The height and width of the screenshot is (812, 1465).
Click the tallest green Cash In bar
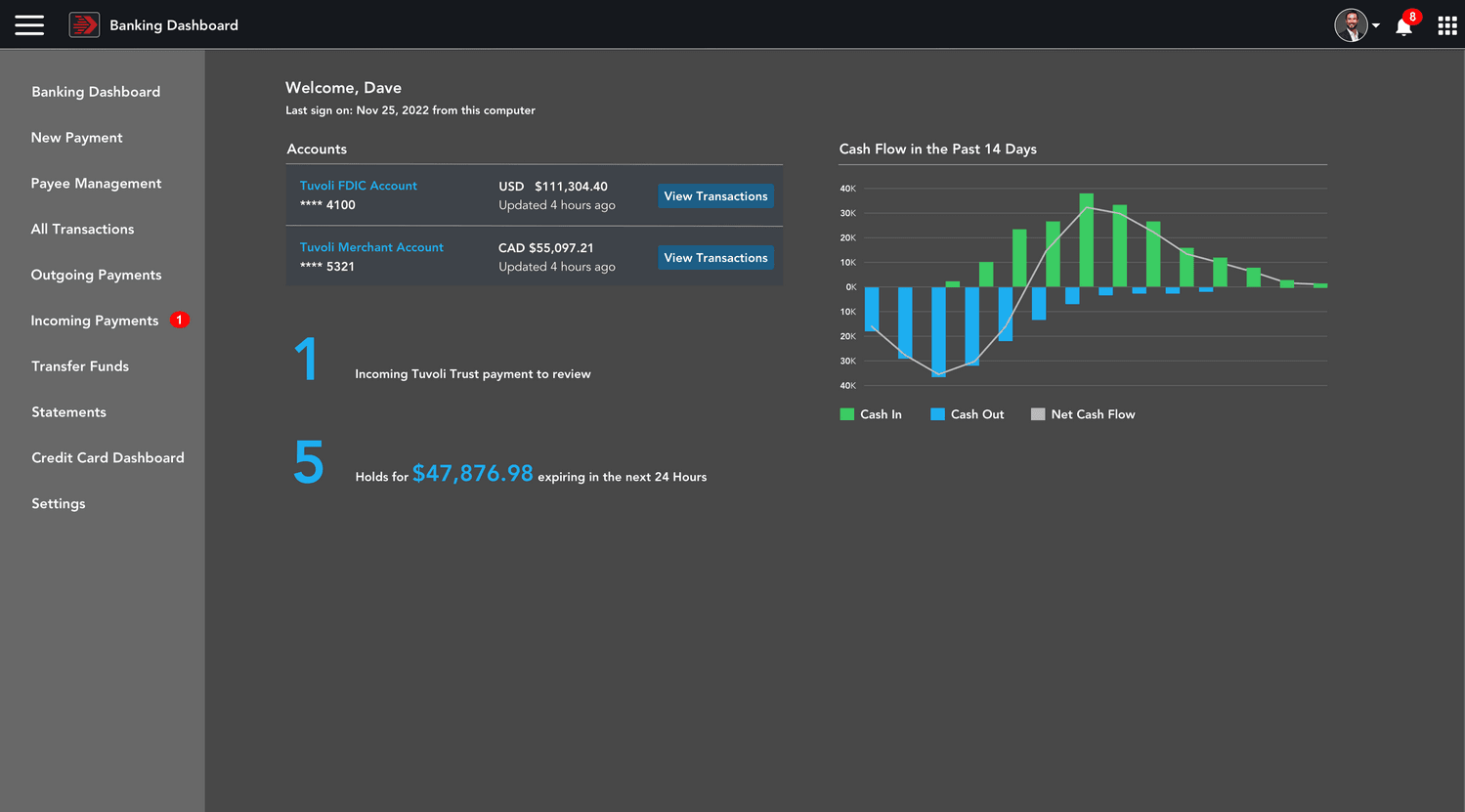(1086, 239)
